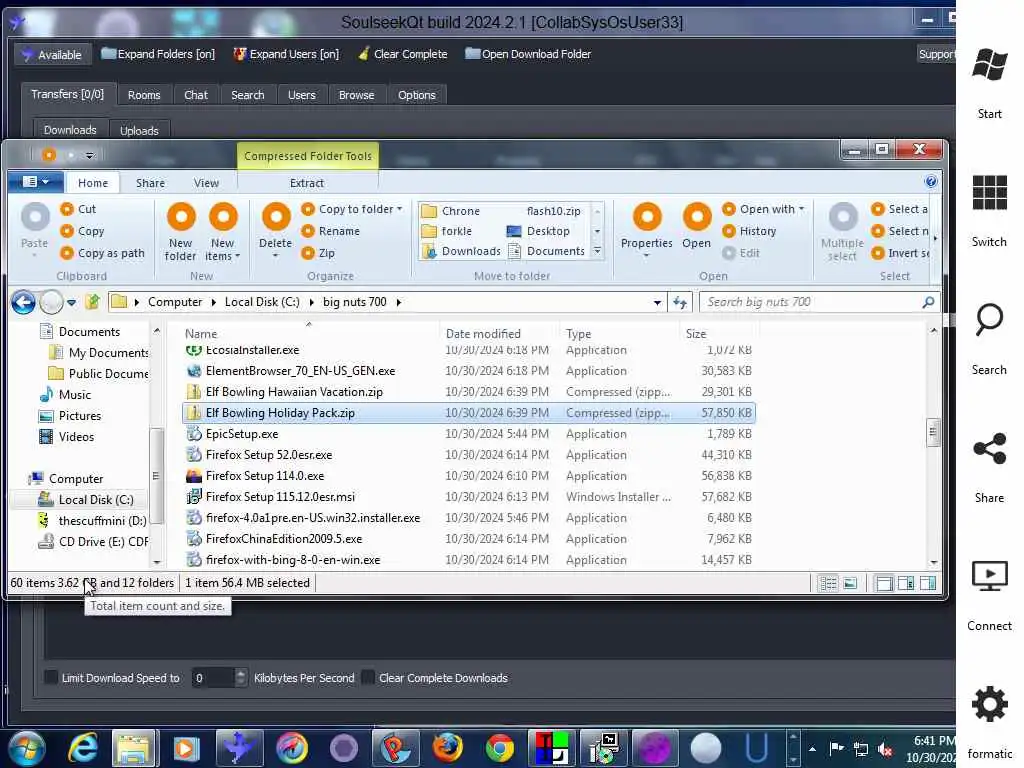Viewport: 1024px width, 768px height.
Task: Click the Cut icon in the ribbon
Action: (67, 209)
